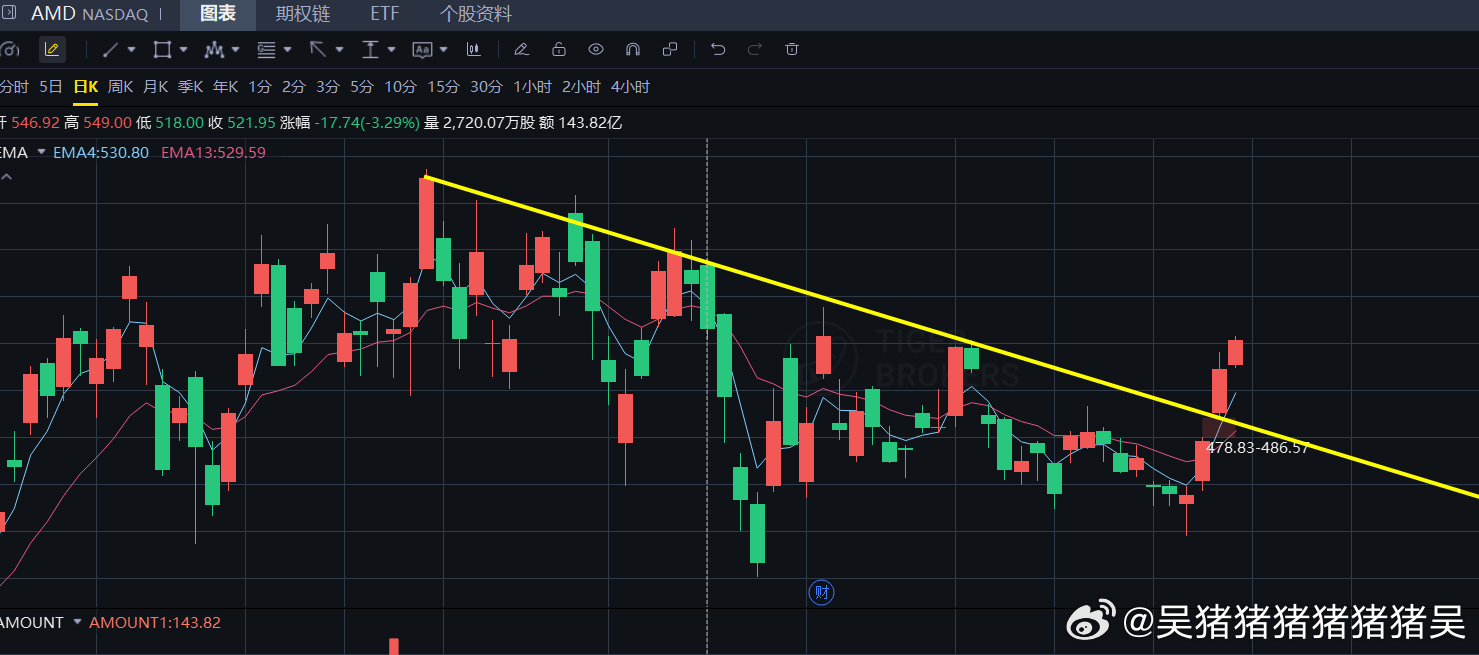1479x655 pixels.
Task: Click the linked shapes icon
Action: pyautogui.click(x=670, y=49)
